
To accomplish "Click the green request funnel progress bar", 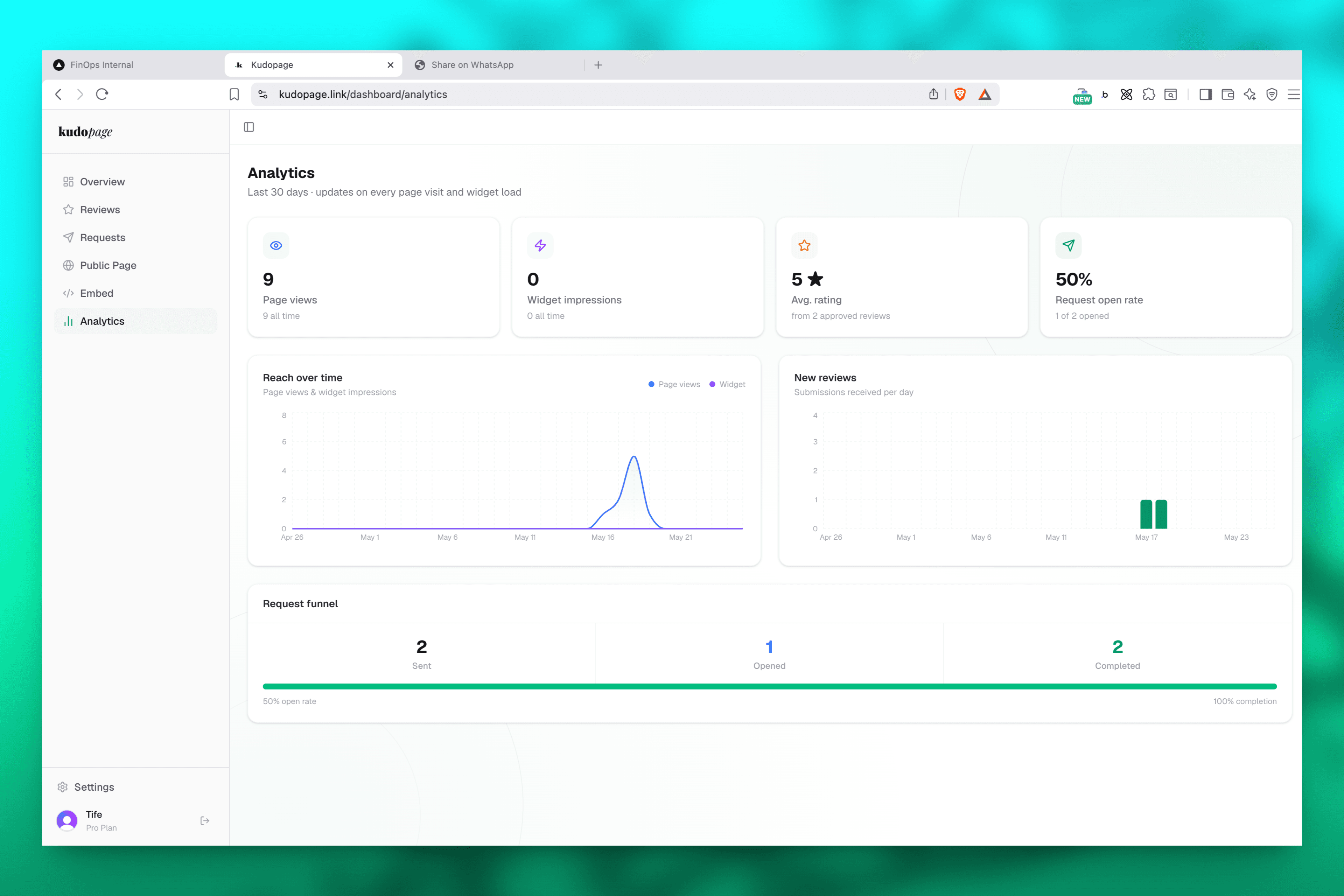I will coord(770,686).
